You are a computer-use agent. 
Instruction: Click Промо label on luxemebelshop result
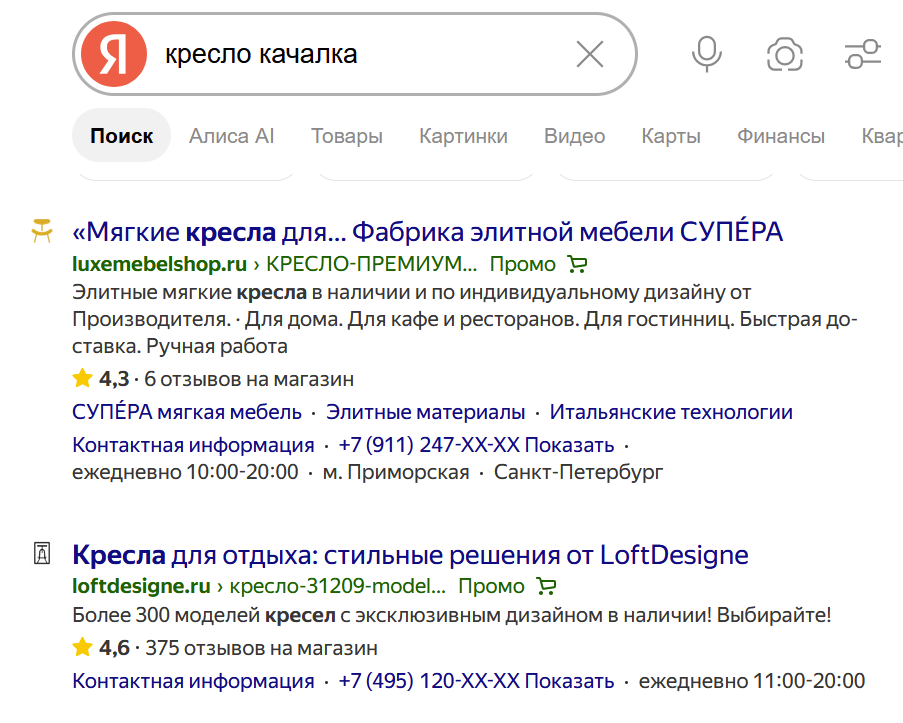pyautogui.click(x=522, y=264)
